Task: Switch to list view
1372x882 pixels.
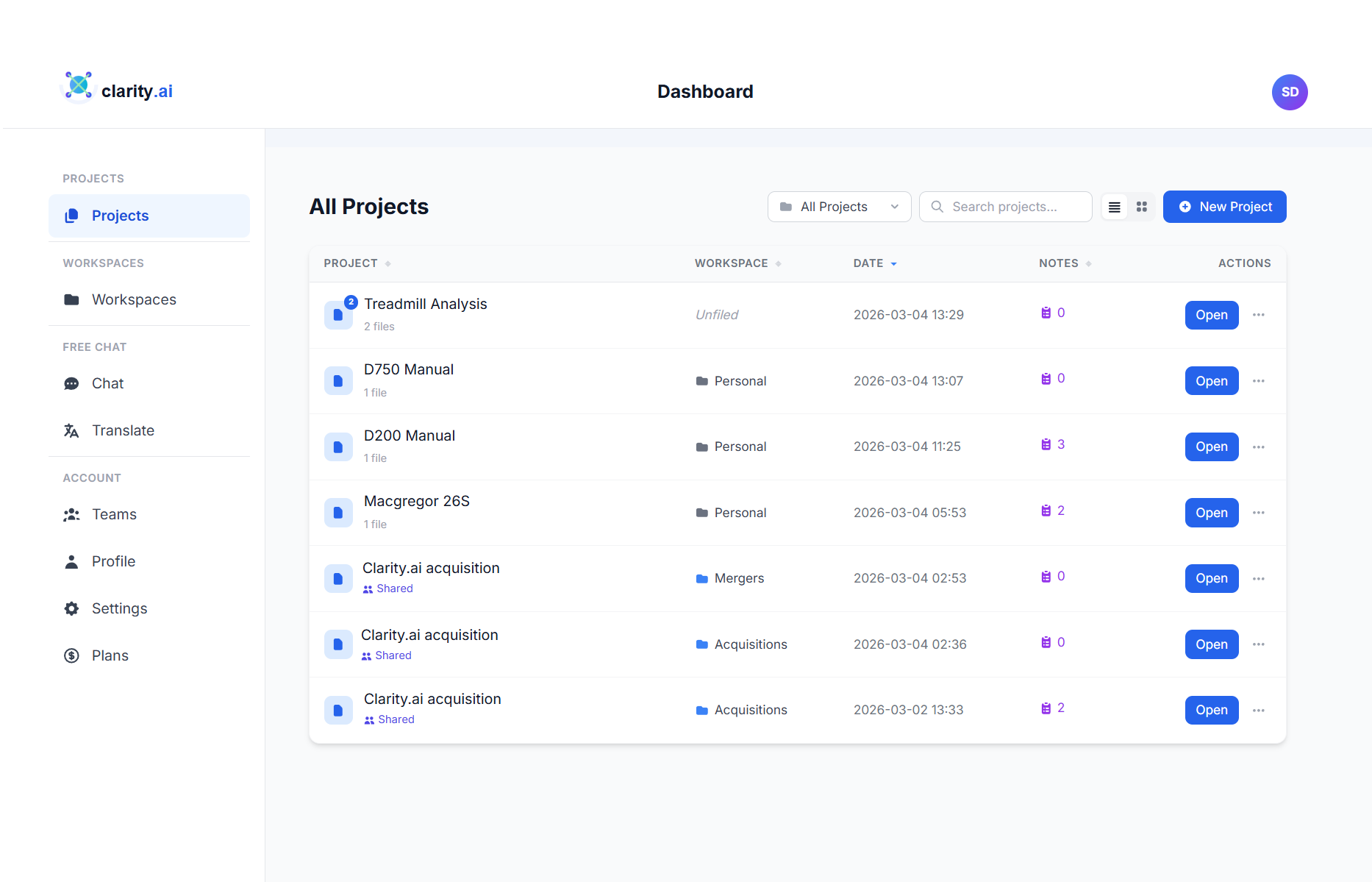Action: [1114, 207]
